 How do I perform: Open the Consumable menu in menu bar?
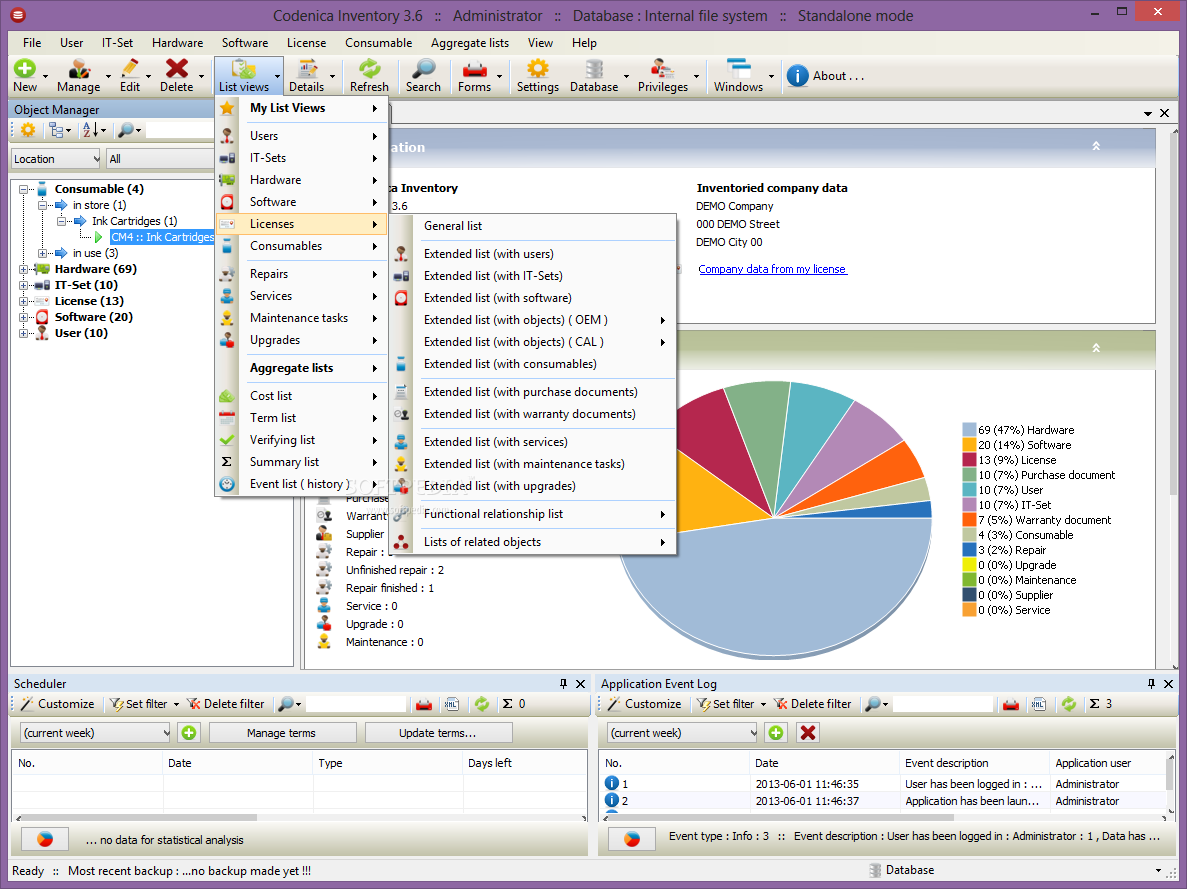(379, 42)
